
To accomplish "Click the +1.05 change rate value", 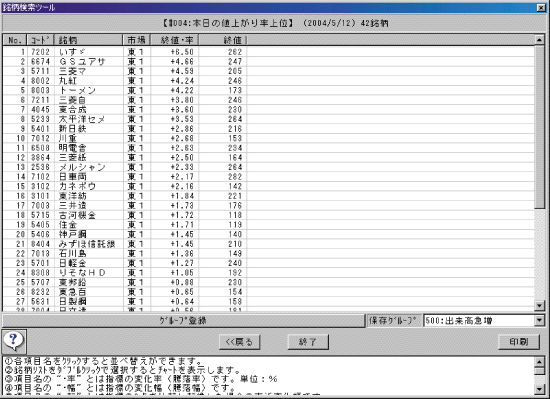I will 182,273.
